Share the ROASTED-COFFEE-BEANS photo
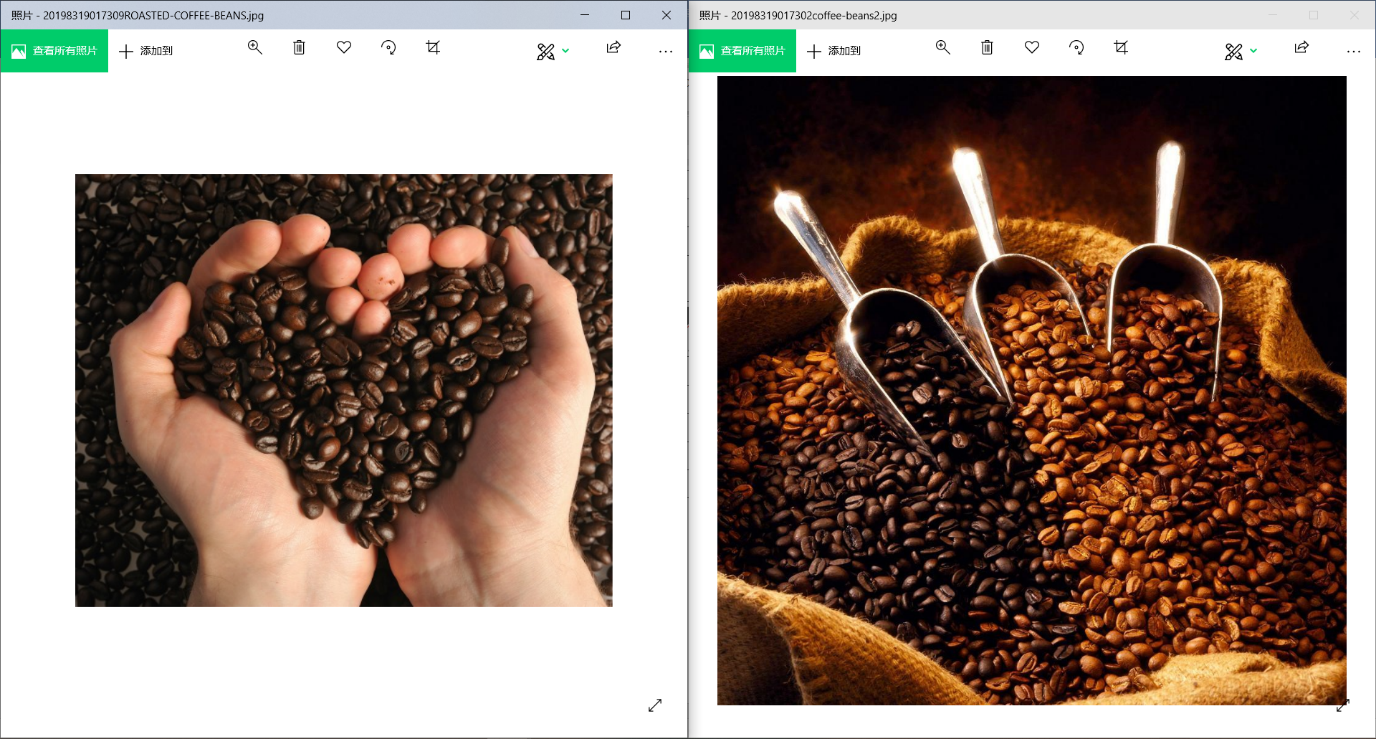The image size is (1376, 739). pos(614,47)
